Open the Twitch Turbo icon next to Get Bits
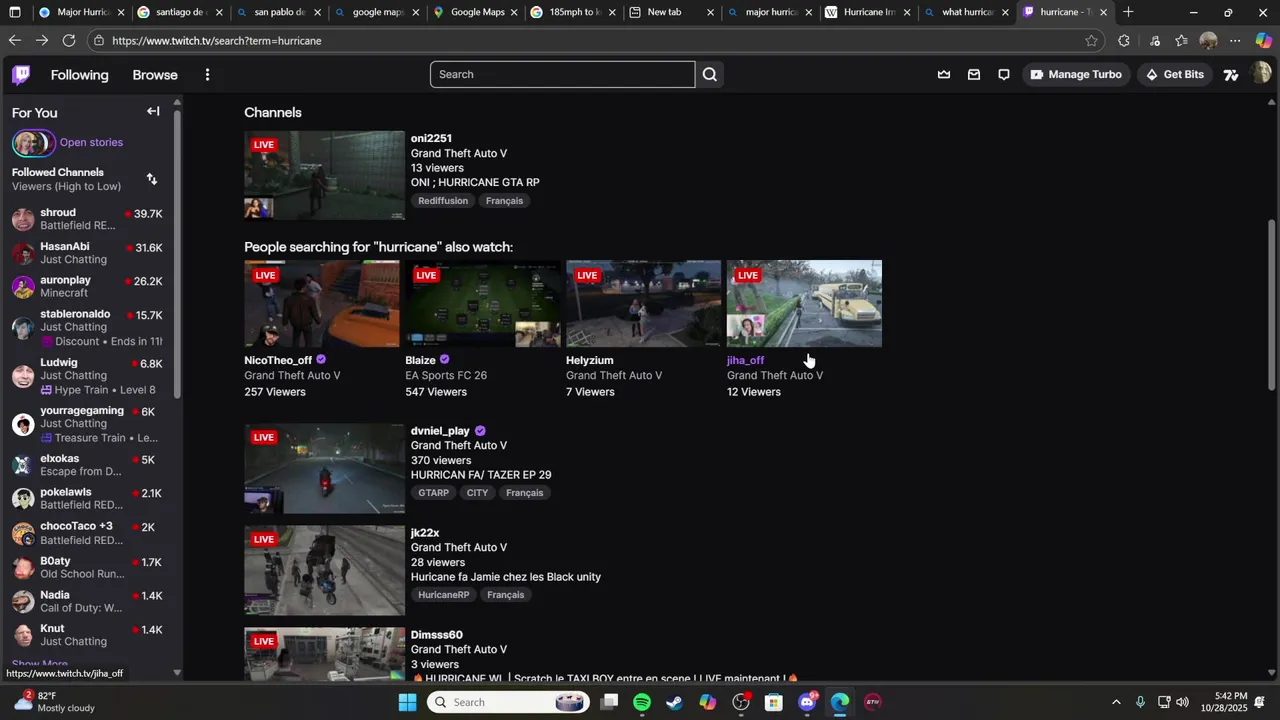 point(1231,75)
